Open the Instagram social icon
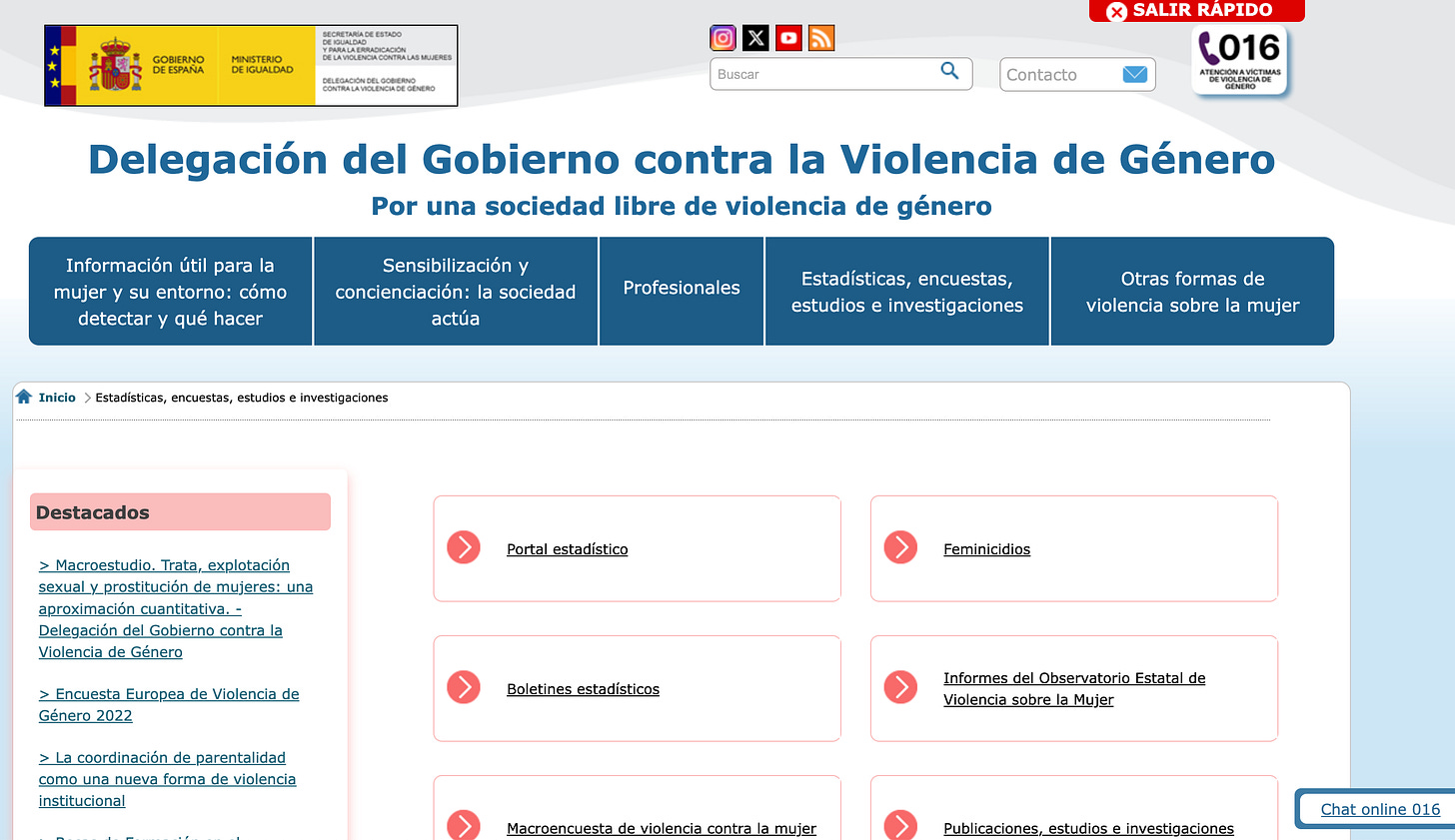This screenshot has width=1455, height=840. [723, 38]
